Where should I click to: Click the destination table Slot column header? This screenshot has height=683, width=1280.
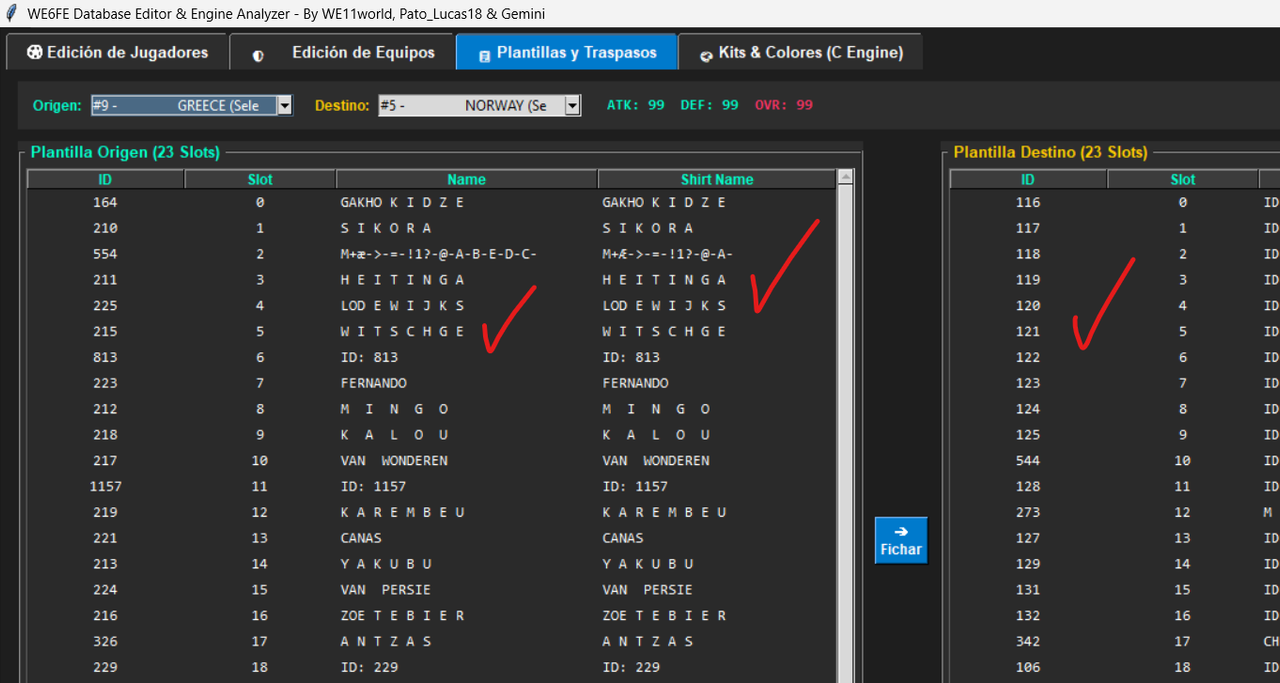click(x=1183, y=179)
